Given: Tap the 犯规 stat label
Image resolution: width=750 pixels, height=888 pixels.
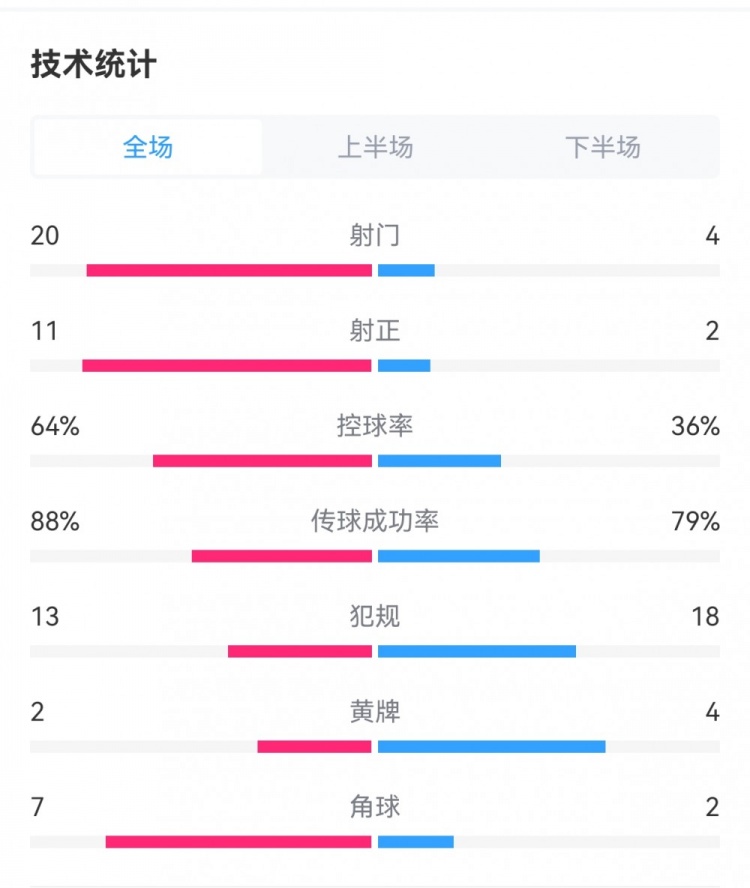Looking at the screenshot, I should [375, 616].
